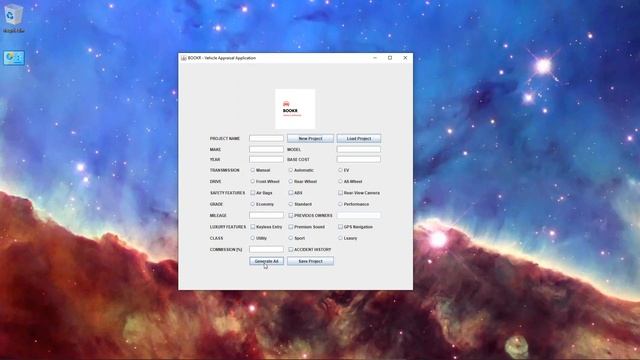This screenshot has width=640, height=360.
Task: Click the BOOKR title bar app icon
Action: [184, 58]
